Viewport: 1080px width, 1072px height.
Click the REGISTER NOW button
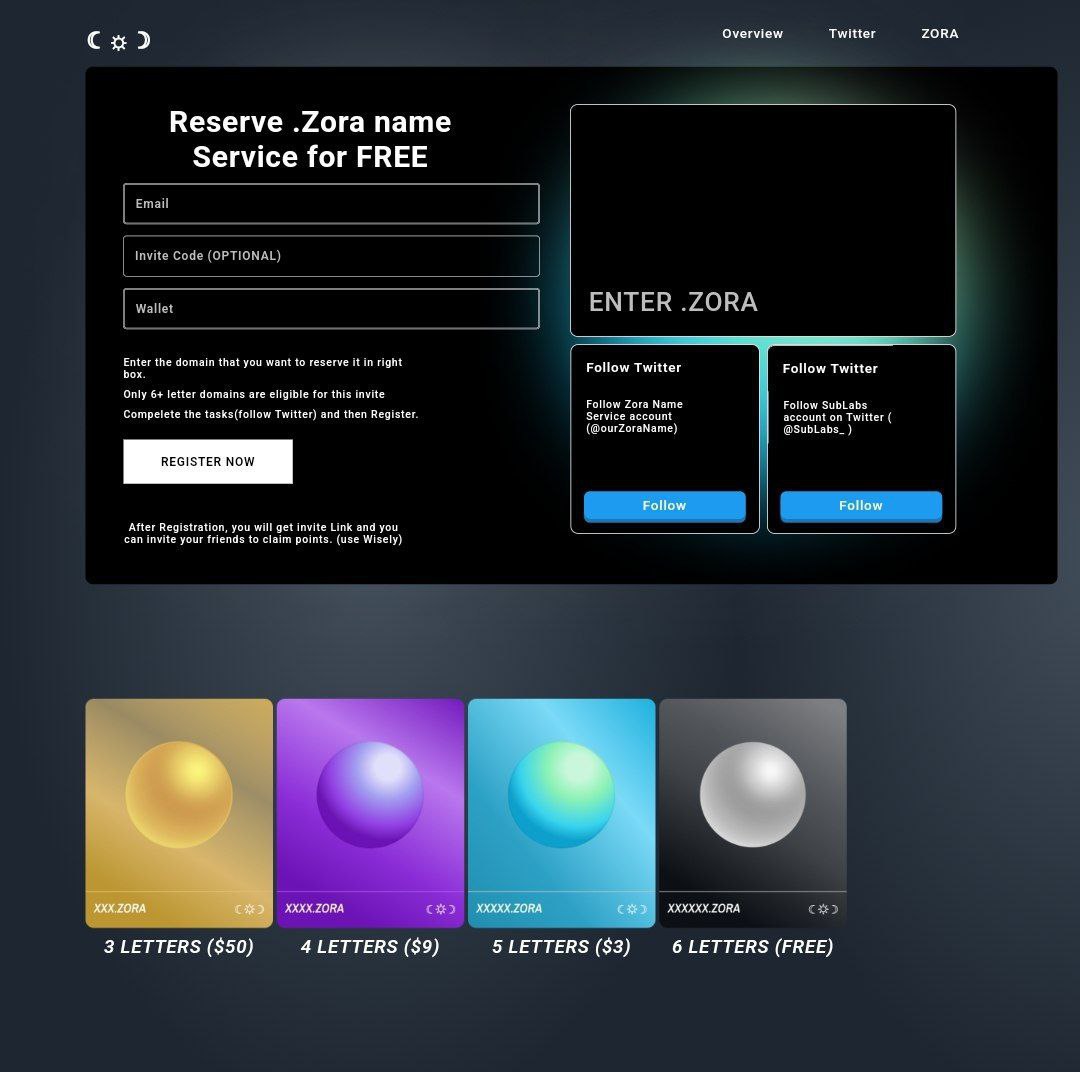(208, 462)
